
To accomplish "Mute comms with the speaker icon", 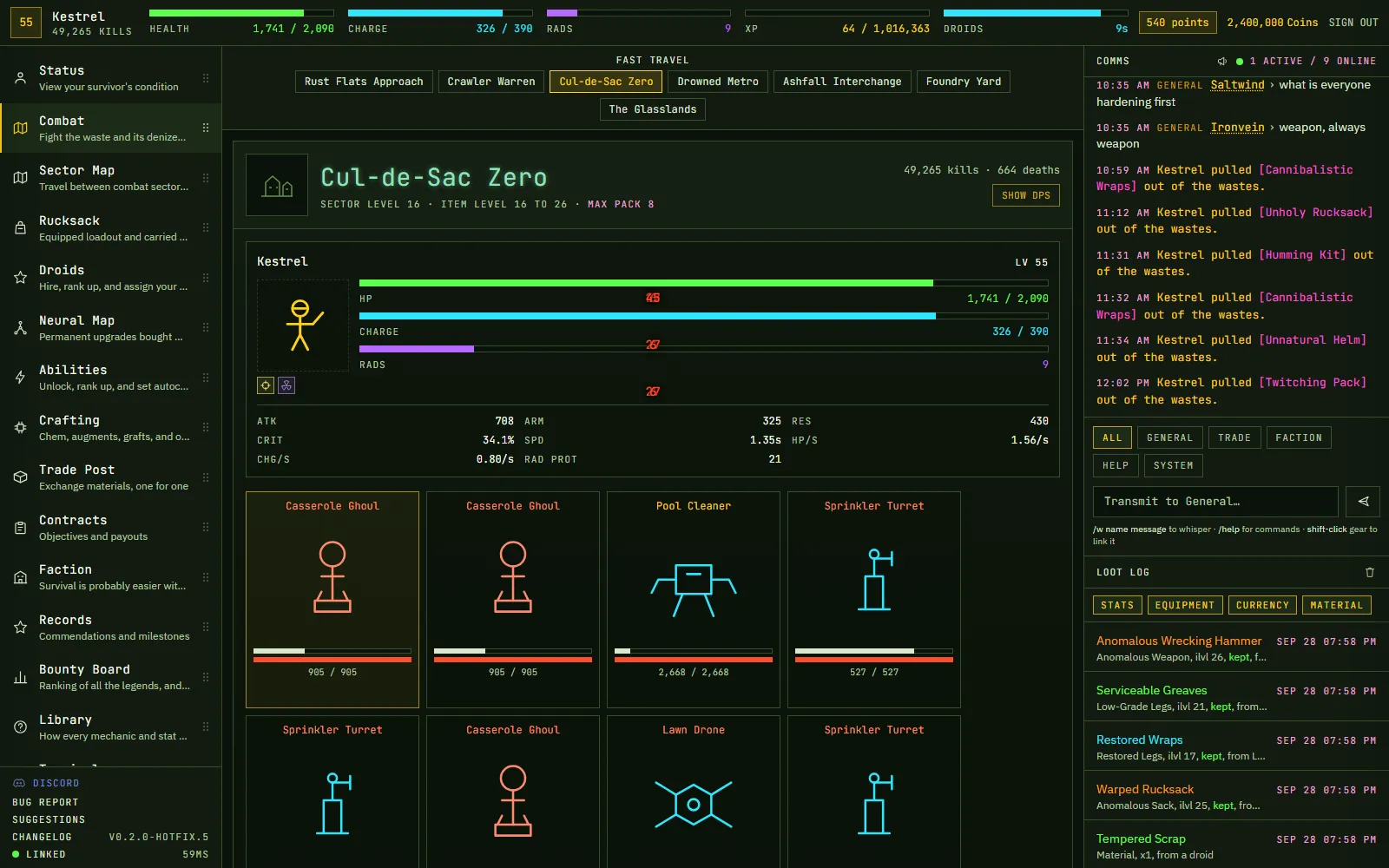I will 1221,62.
